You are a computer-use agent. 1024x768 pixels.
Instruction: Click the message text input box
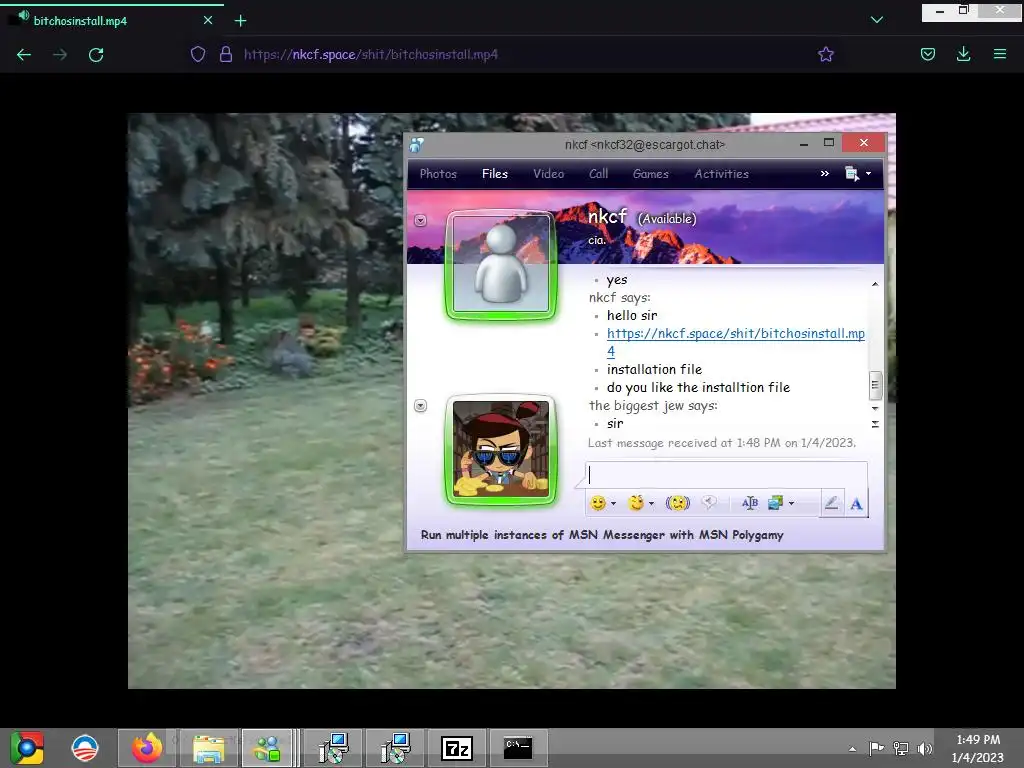pyautogui.click(x=727, y=475)
